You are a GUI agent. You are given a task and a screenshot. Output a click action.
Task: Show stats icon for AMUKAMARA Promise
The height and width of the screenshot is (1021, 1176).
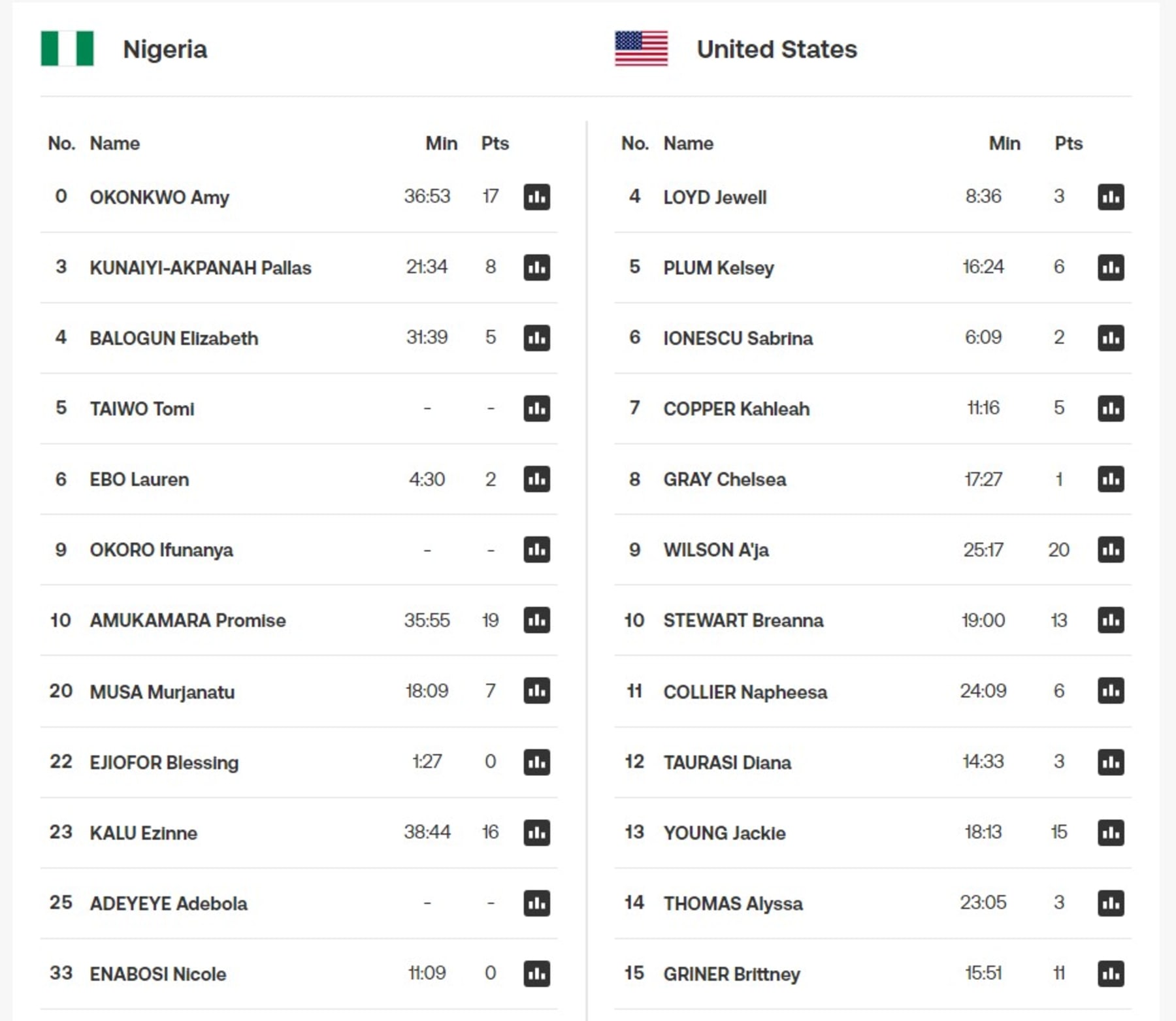point(536,620)
